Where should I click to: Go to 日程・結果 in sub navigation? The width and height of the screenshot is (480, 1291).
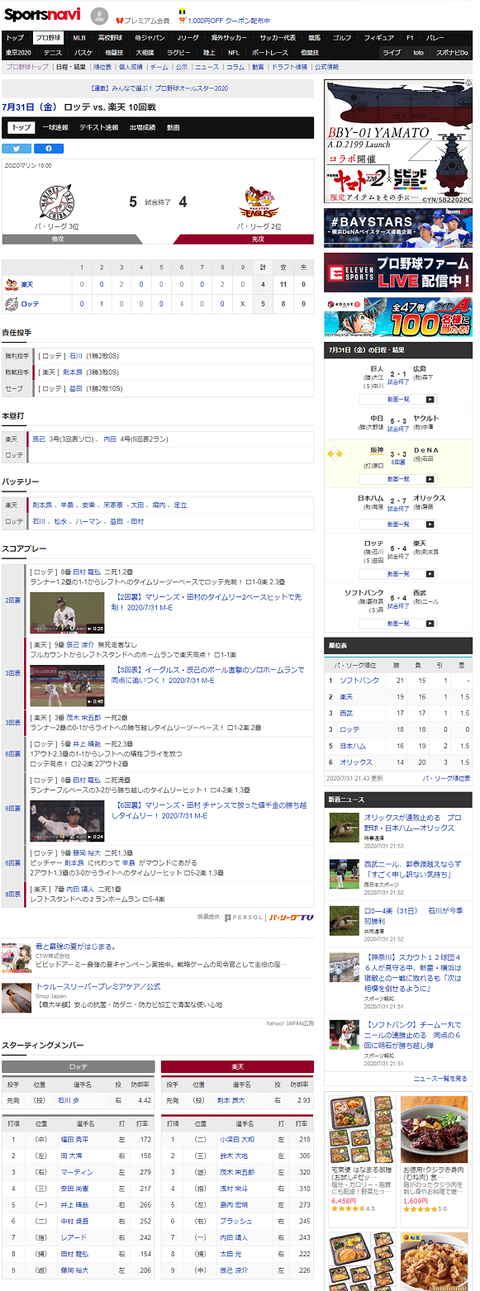(x=70, y=66)
